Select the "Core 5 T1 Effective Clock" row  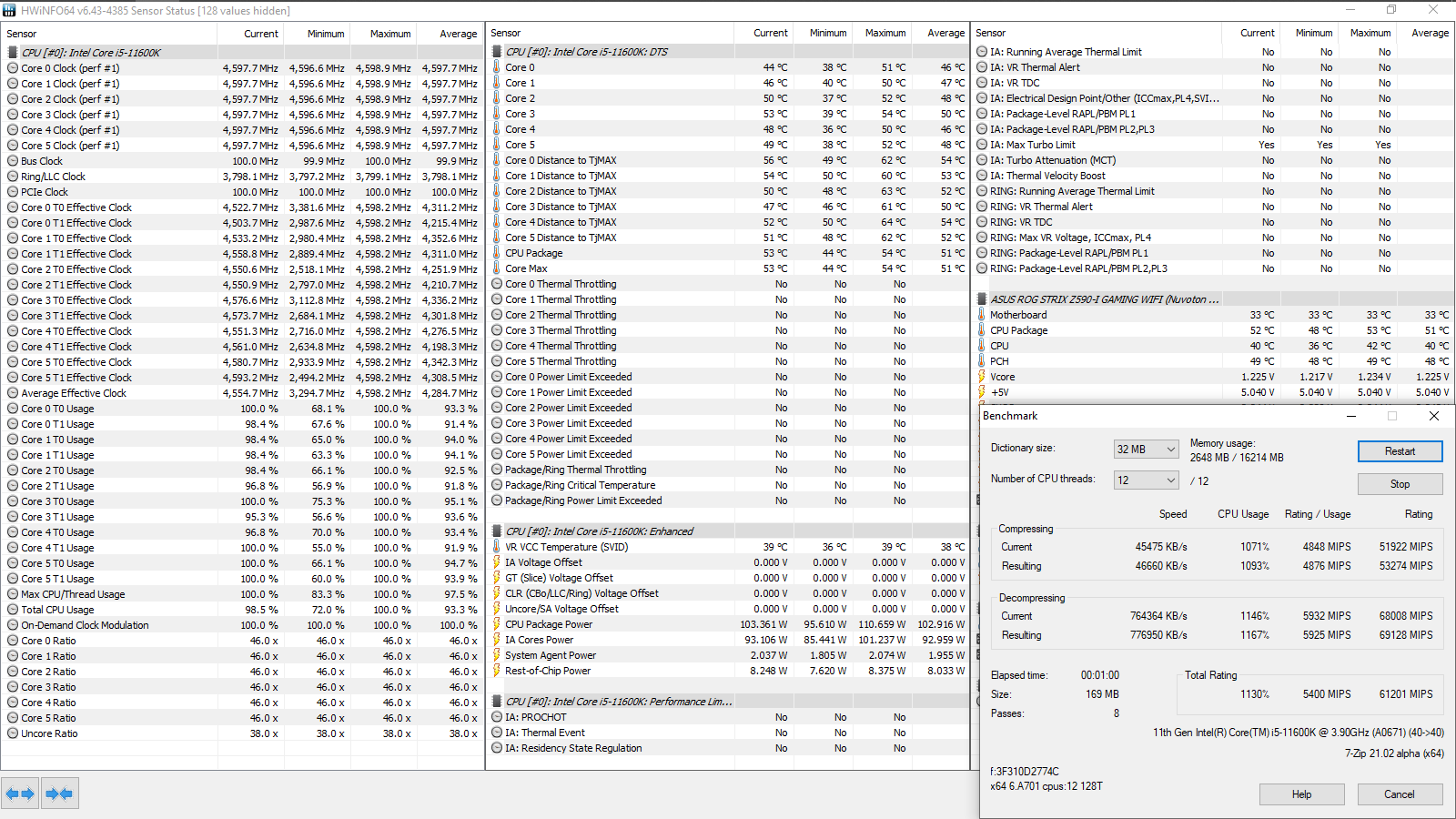pyautogui.click(x=242, y=378)
